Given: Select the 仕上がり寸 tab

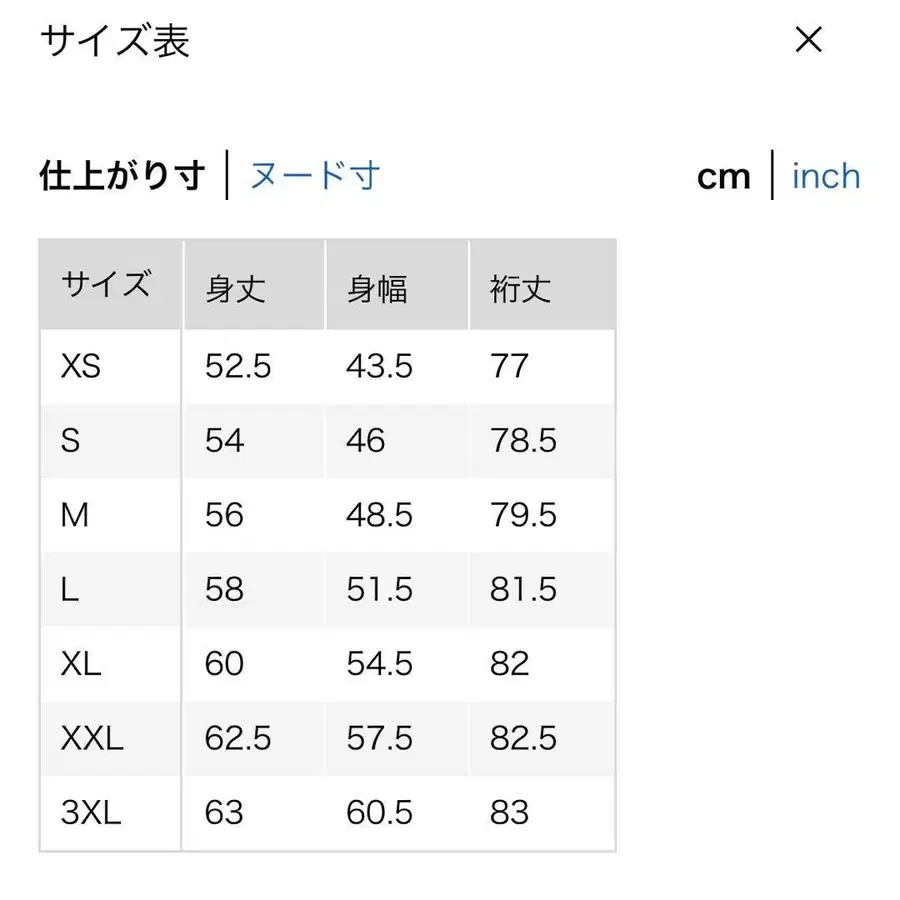Looking at the screenshot, I should tap(120, 175).
